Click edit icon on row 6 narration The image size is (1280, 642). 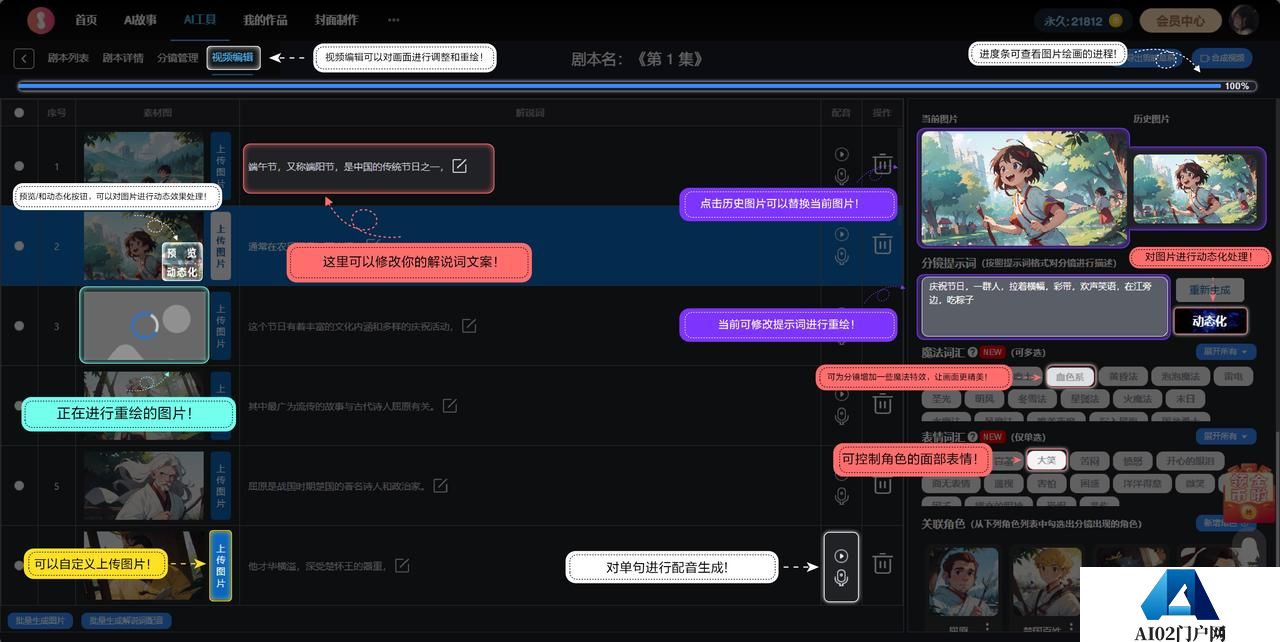pyautogui.click(x=402, y=566)
